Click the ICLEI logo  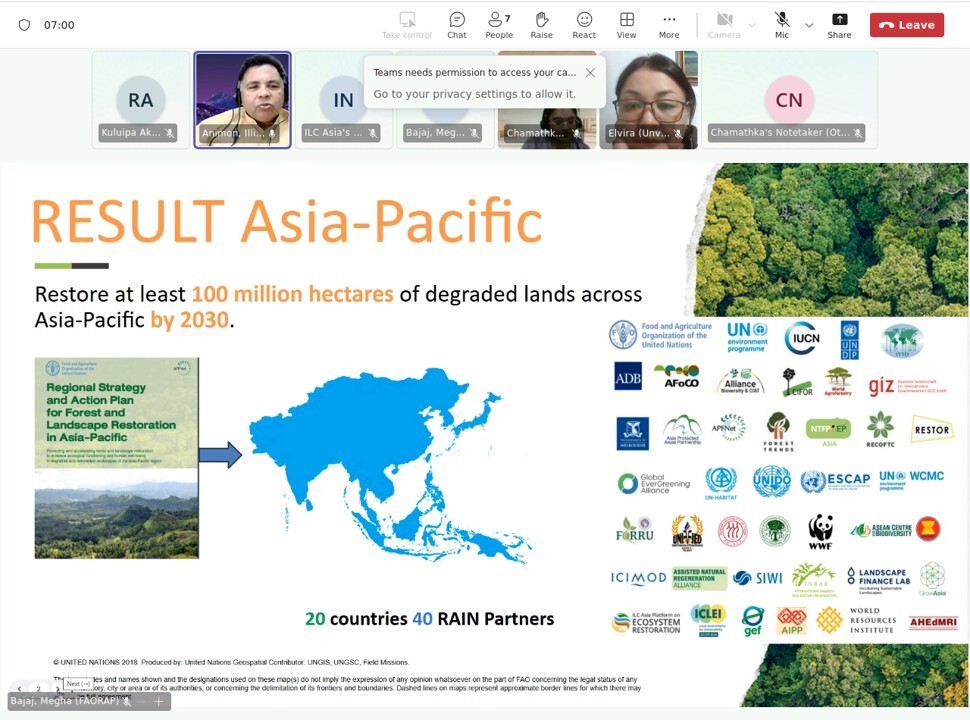point(708,620)
